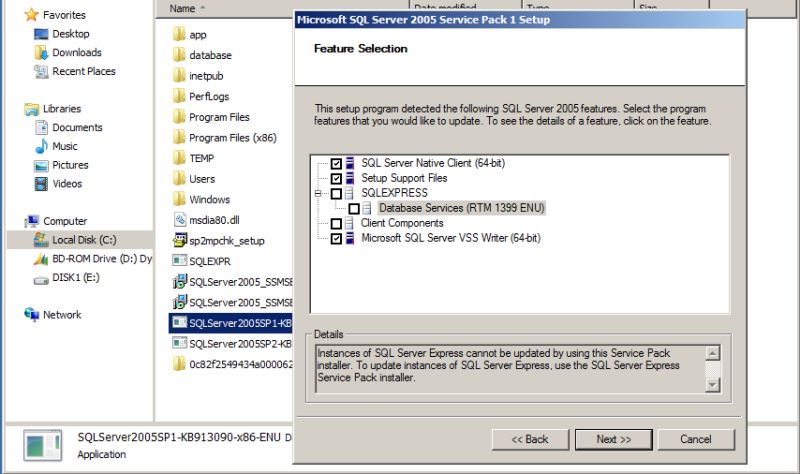This screenshot has width=800, height=474.
Task: Open the Music library icon
Action: pyautogui.click(x=41, y=146)
